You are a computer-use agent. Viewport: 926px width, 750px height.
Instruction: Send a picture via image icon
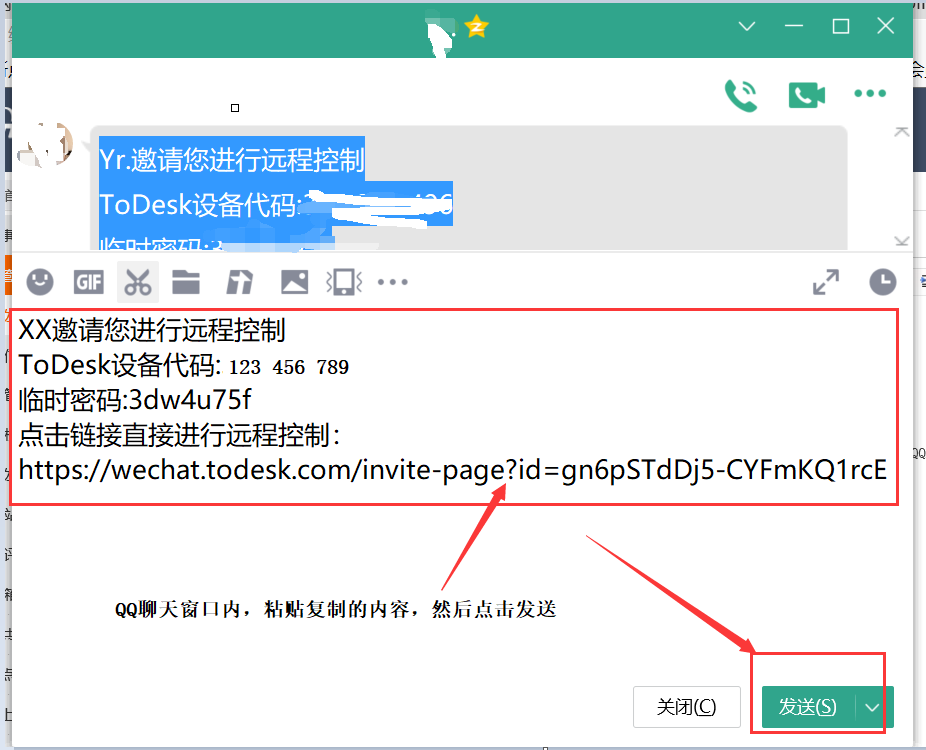pos(294,282)
